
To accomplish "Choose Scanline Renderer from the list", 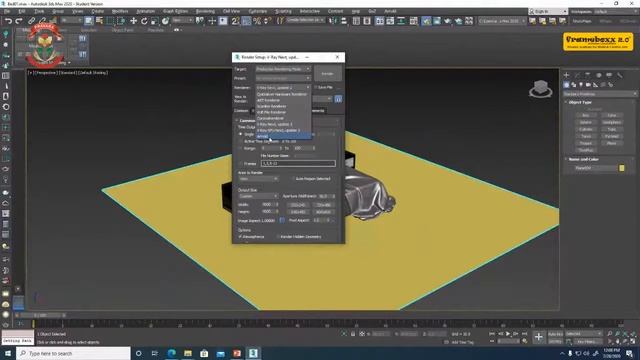I will pos(283,106).
